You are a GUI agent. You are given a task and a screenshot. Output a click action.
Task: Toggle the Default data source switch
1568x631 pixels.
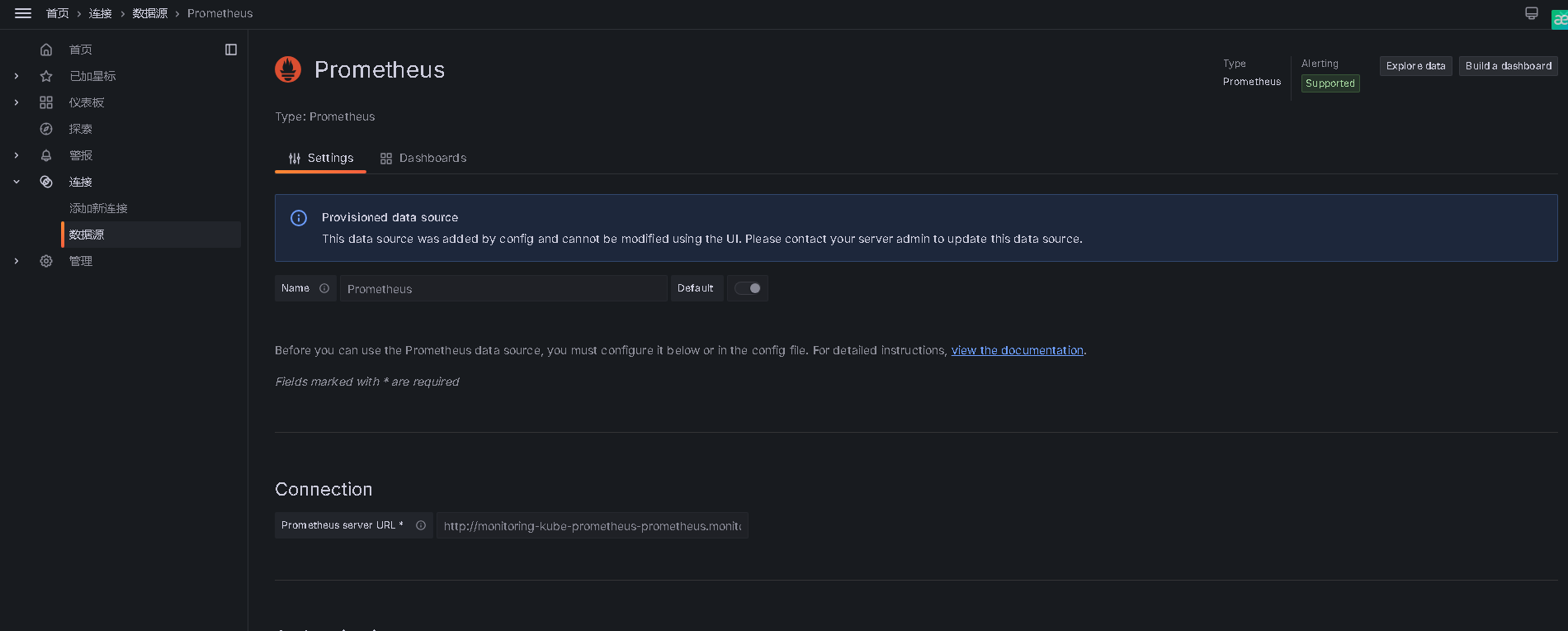click(x=748, y=288)
